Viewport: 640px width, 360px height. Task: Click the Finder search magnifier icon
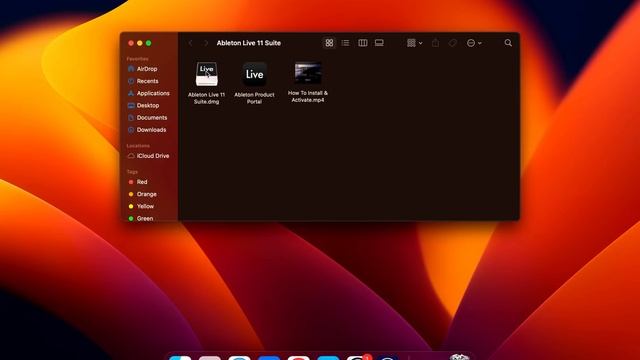coord(508,43)
